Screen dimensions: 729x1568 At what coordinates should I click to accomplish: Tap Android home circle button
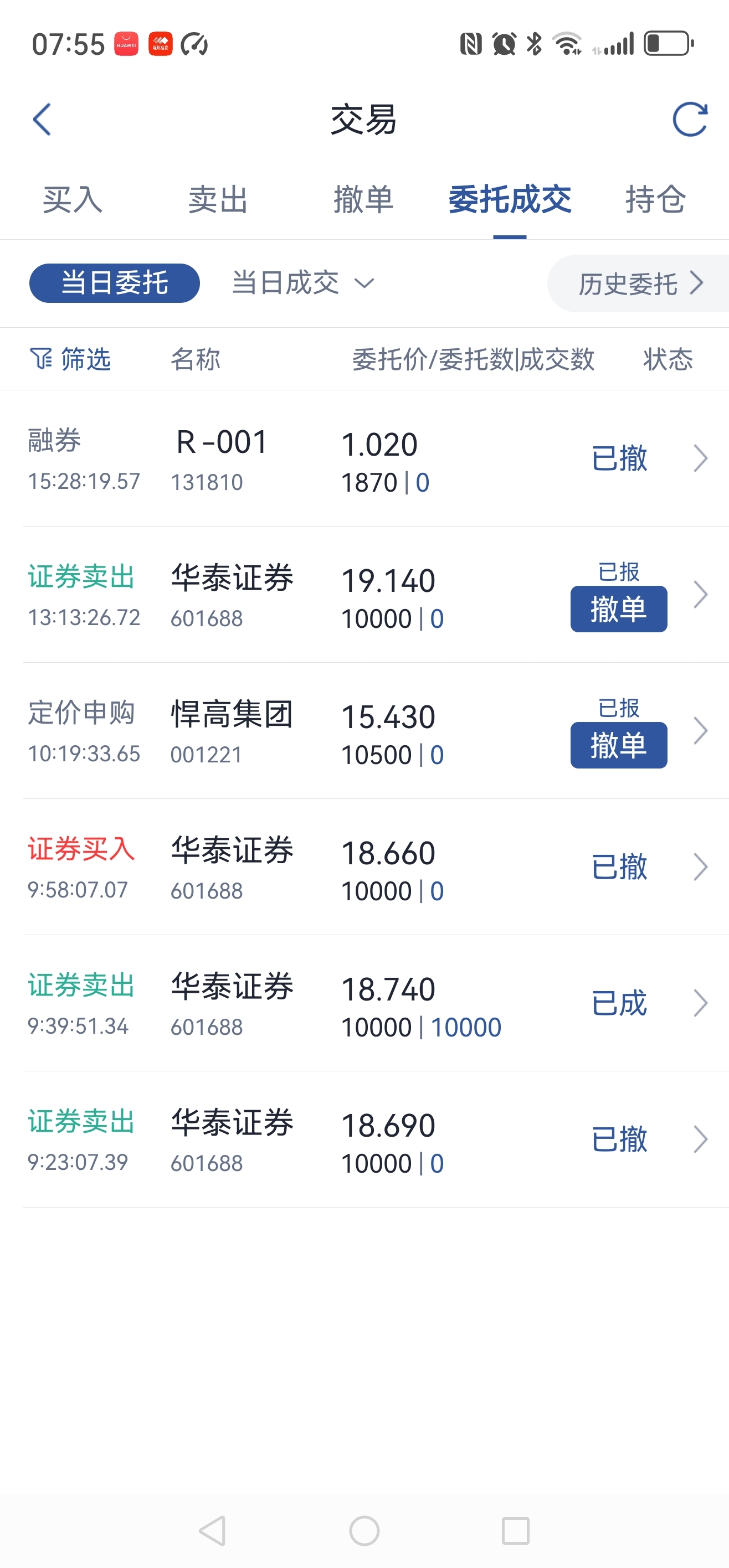point(364,1531)
